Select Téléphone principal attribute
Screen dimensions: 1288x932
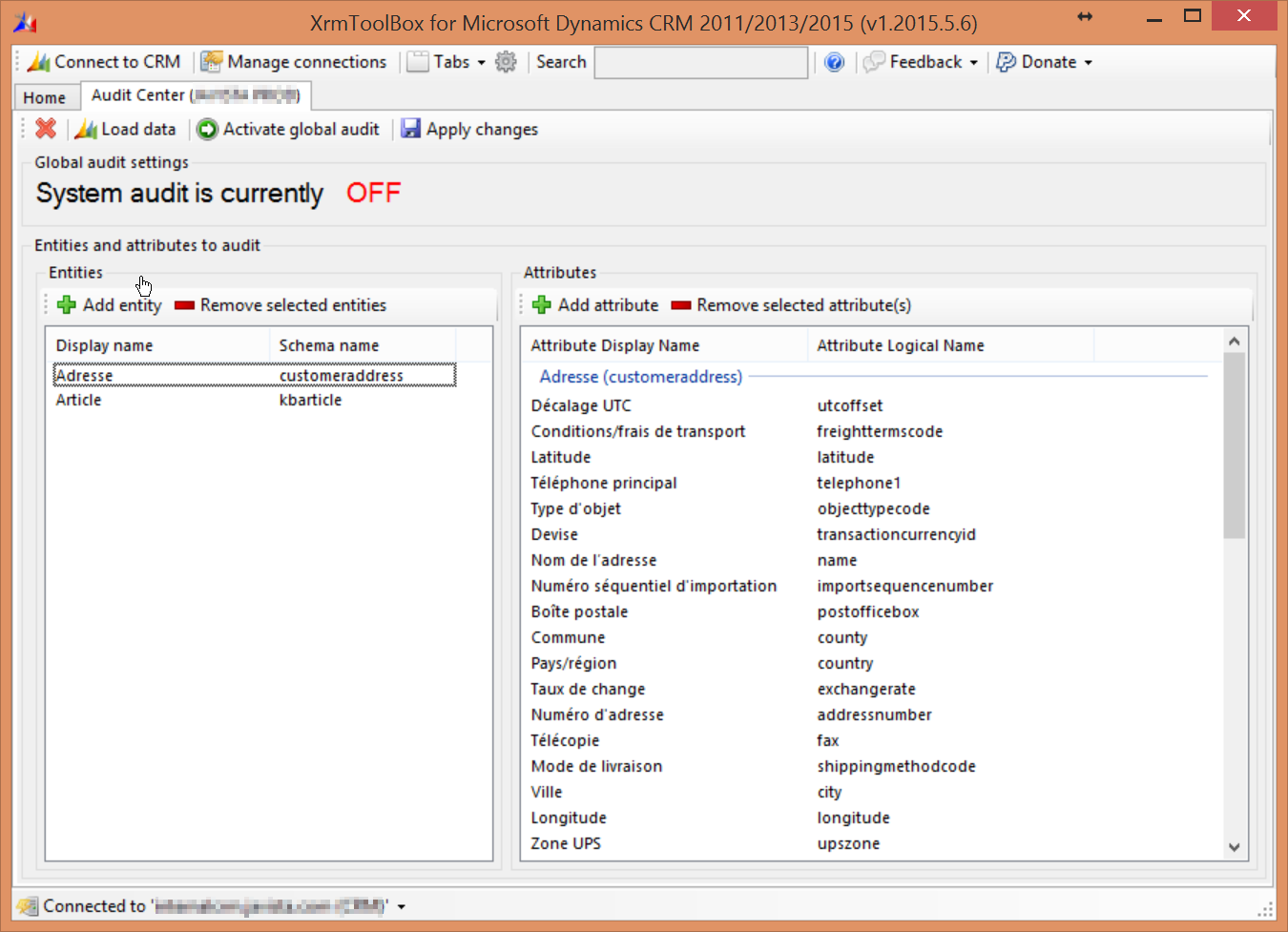604,484
